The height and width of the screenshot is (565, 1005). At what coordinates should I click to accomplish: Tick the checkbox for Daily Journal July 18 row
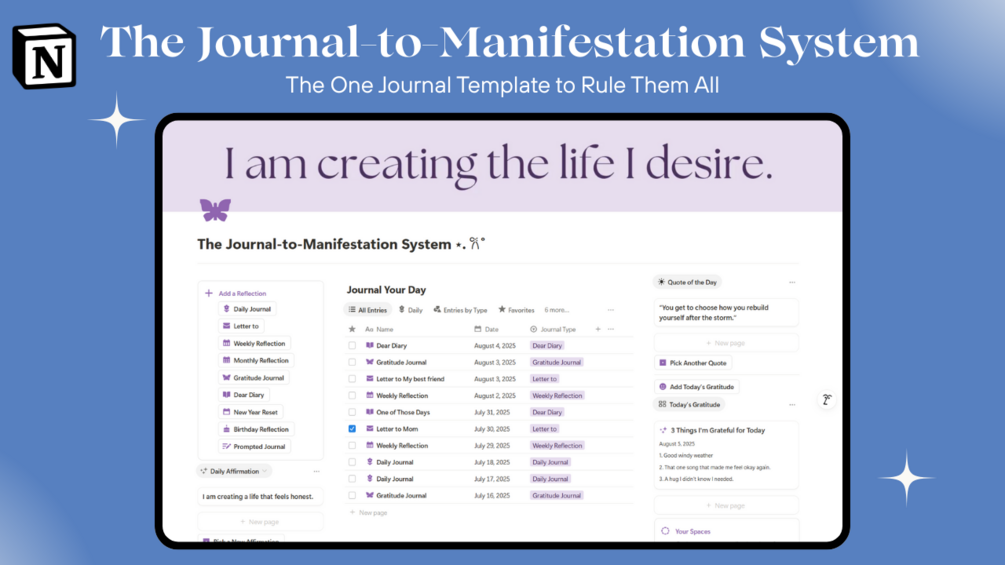352,463
